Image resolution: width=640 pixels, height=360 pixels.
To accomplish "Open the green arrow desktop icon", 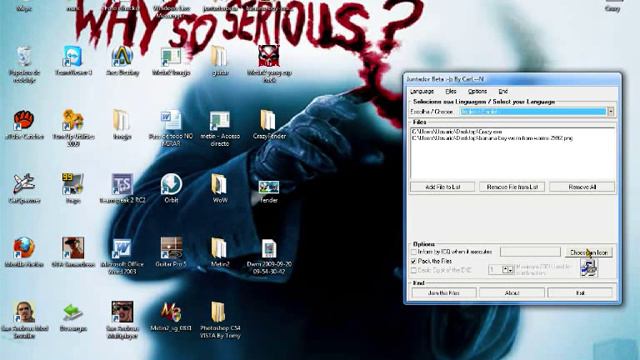I will click(73, 313).
